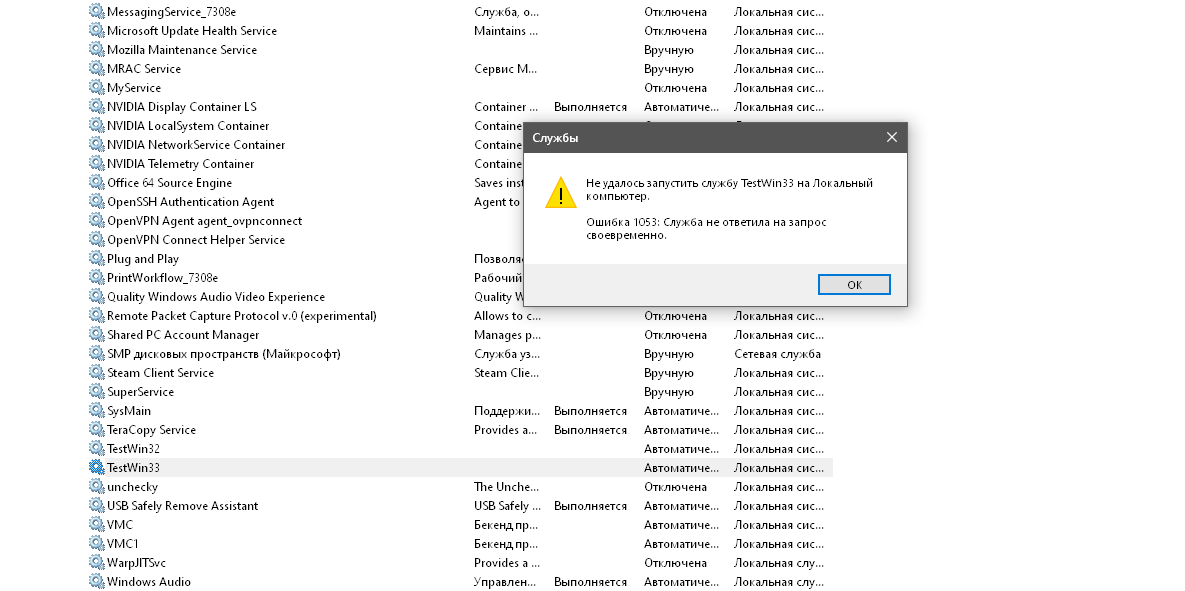Viewport: 1185px width, 591px height.
Task: Click 'Maintains ...' description text
Action: 506,31
